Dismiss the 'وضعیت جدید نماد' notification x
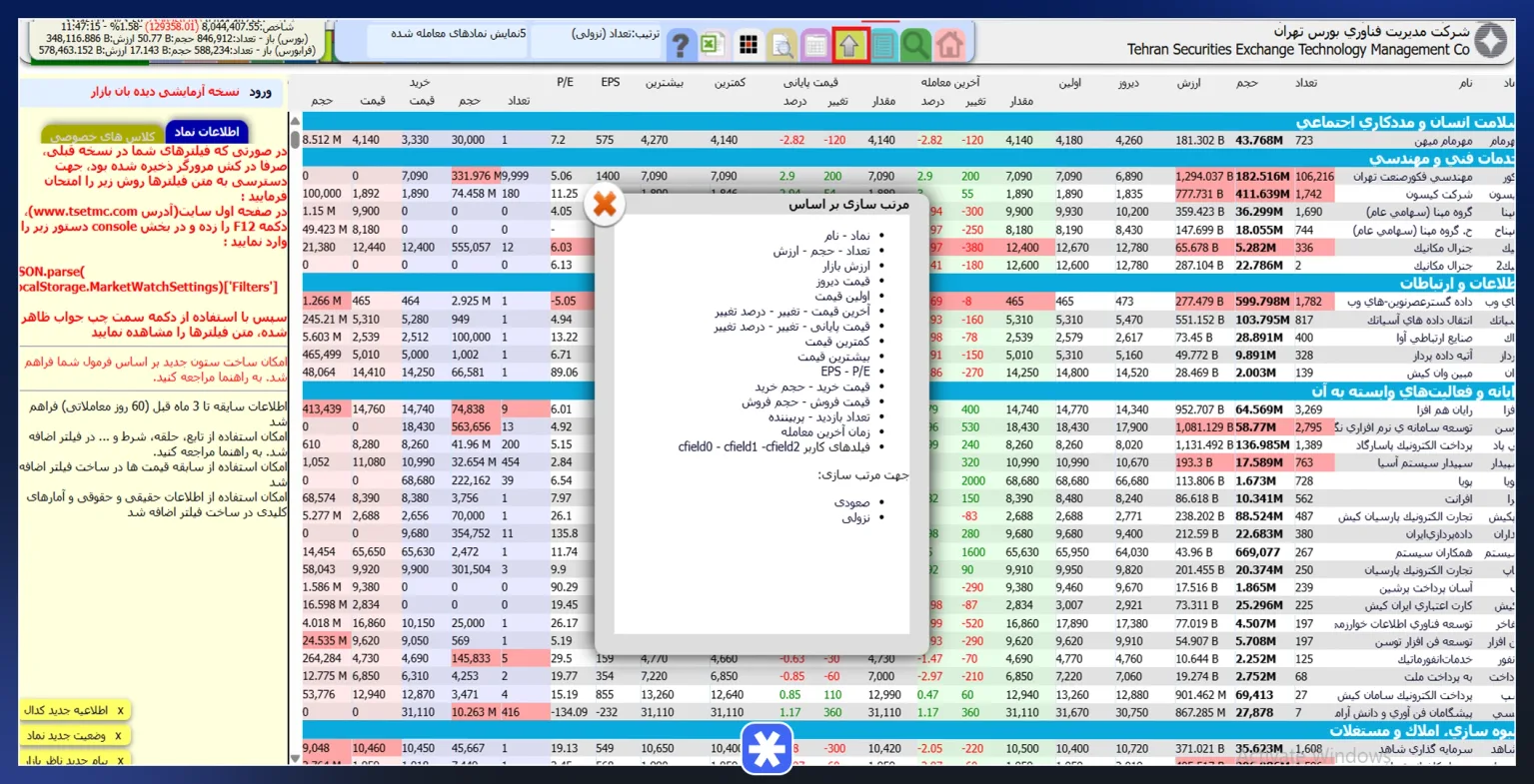This screenshot has width=1534, height=784. (118, 735)
